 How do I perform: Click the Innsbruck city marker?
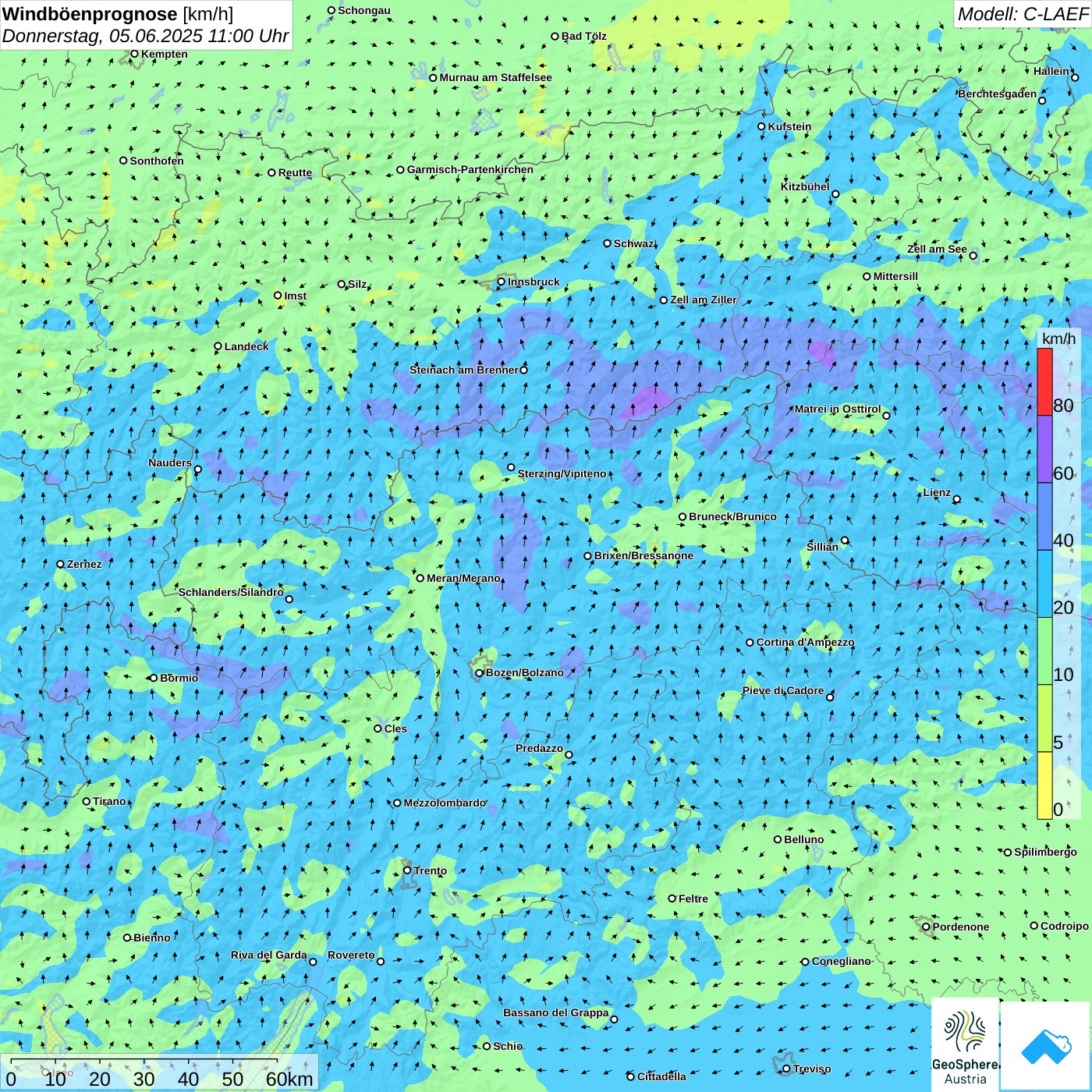(502, 282)
